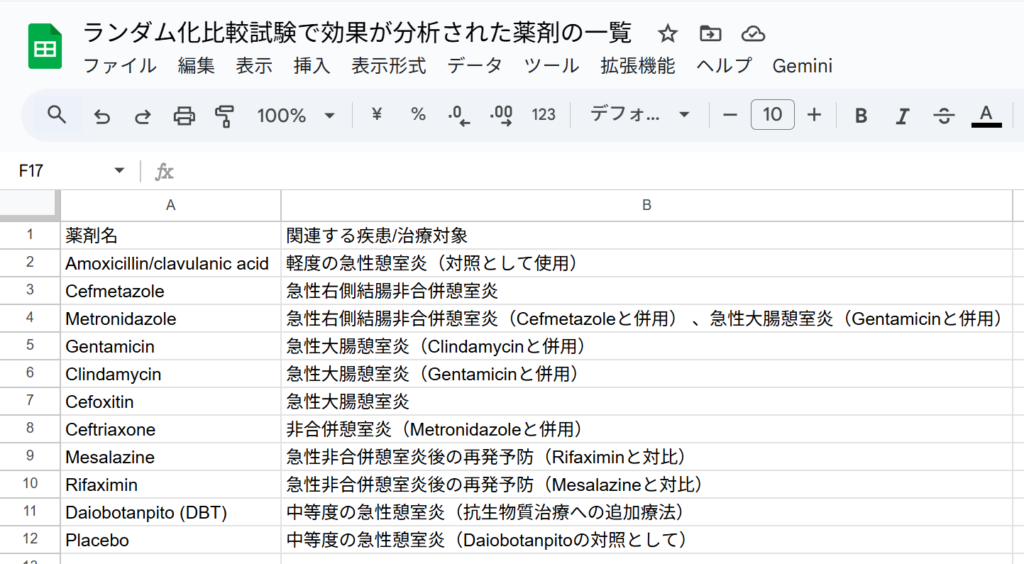
Task: Click the move to folder icon
Action: tap(711, 34)
